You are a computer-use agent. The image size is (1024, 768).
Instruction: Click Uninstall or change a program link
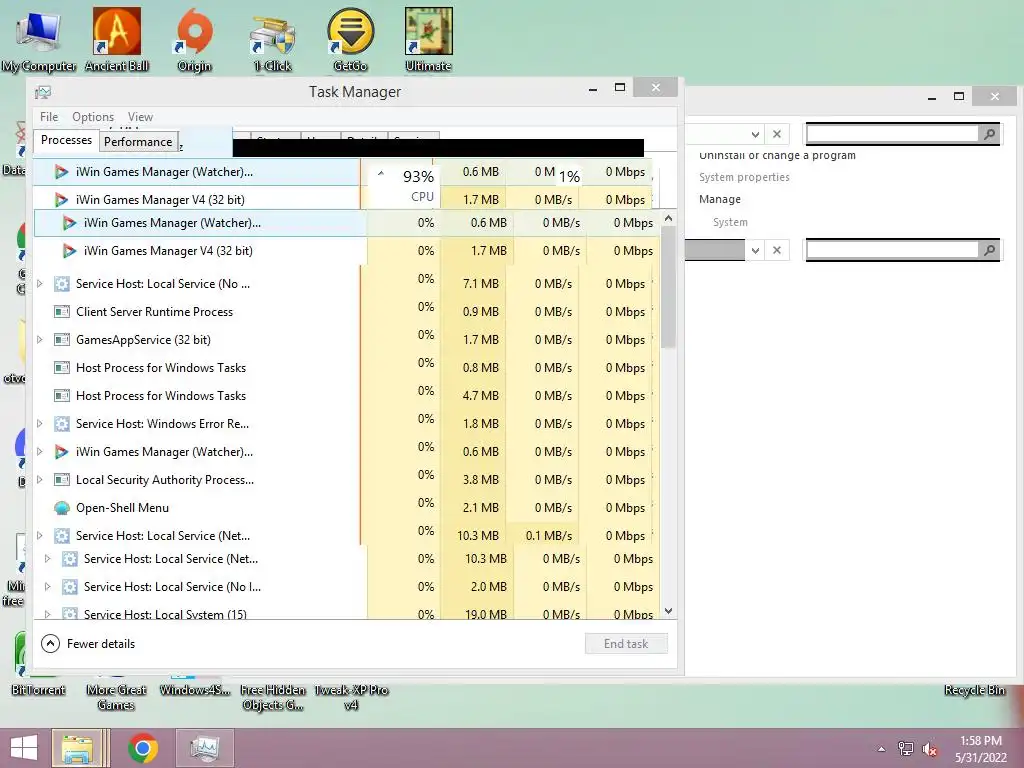click(x=777, y=155)
